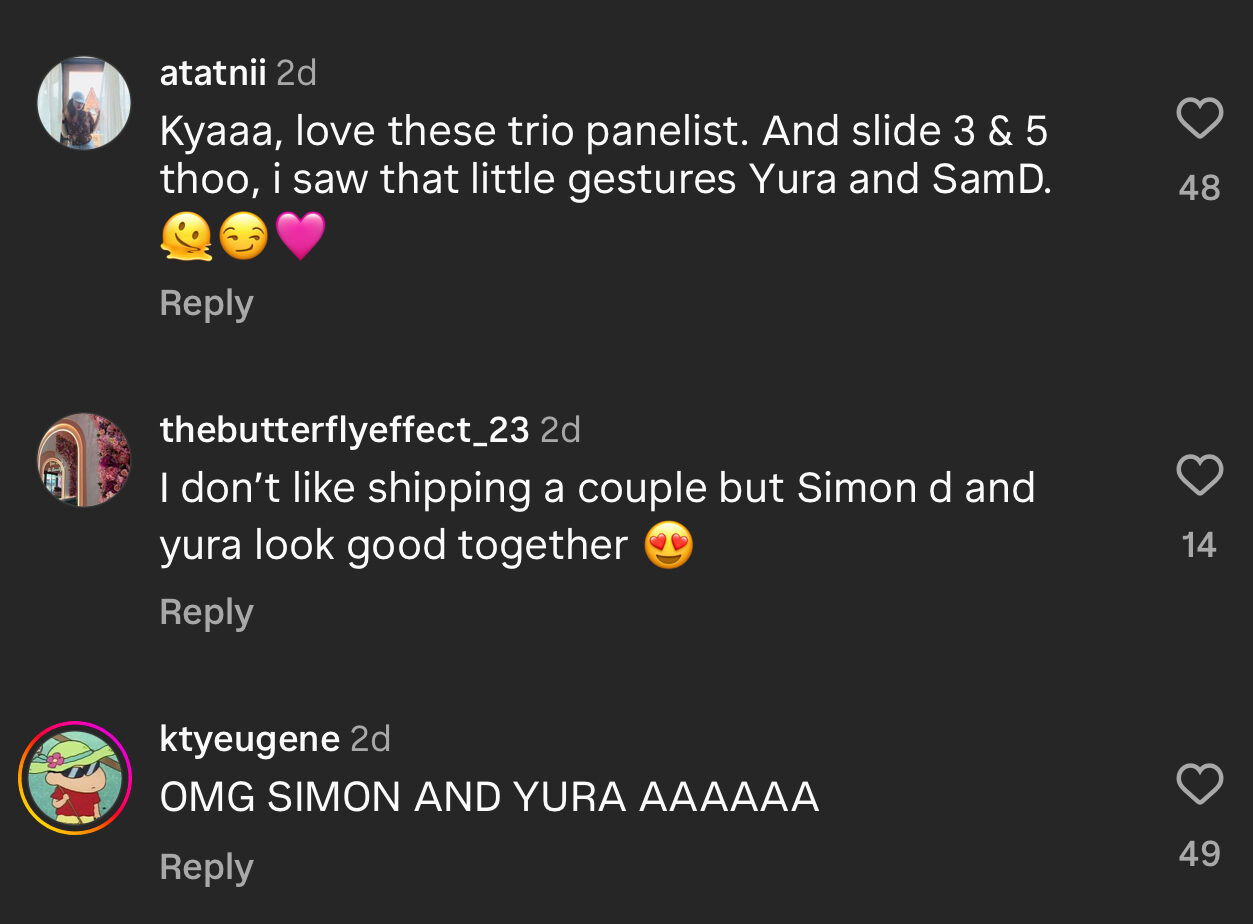The height and width of the screenshot is (924, 1253).
Task: Reply to ktyeugene's comment
Action: (206, 867)
